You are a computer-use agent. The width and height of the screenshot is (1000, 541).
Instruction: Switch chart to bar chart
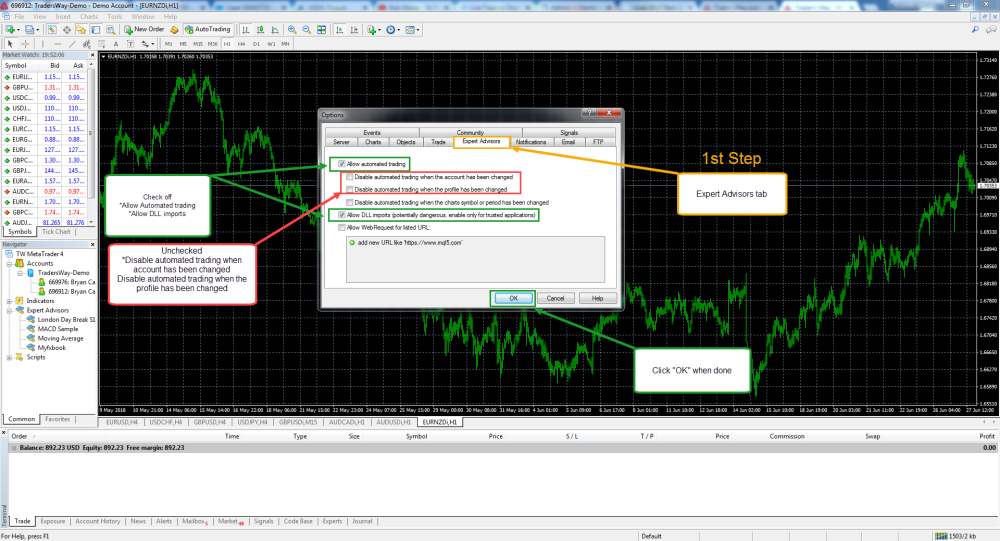point(245,29)
